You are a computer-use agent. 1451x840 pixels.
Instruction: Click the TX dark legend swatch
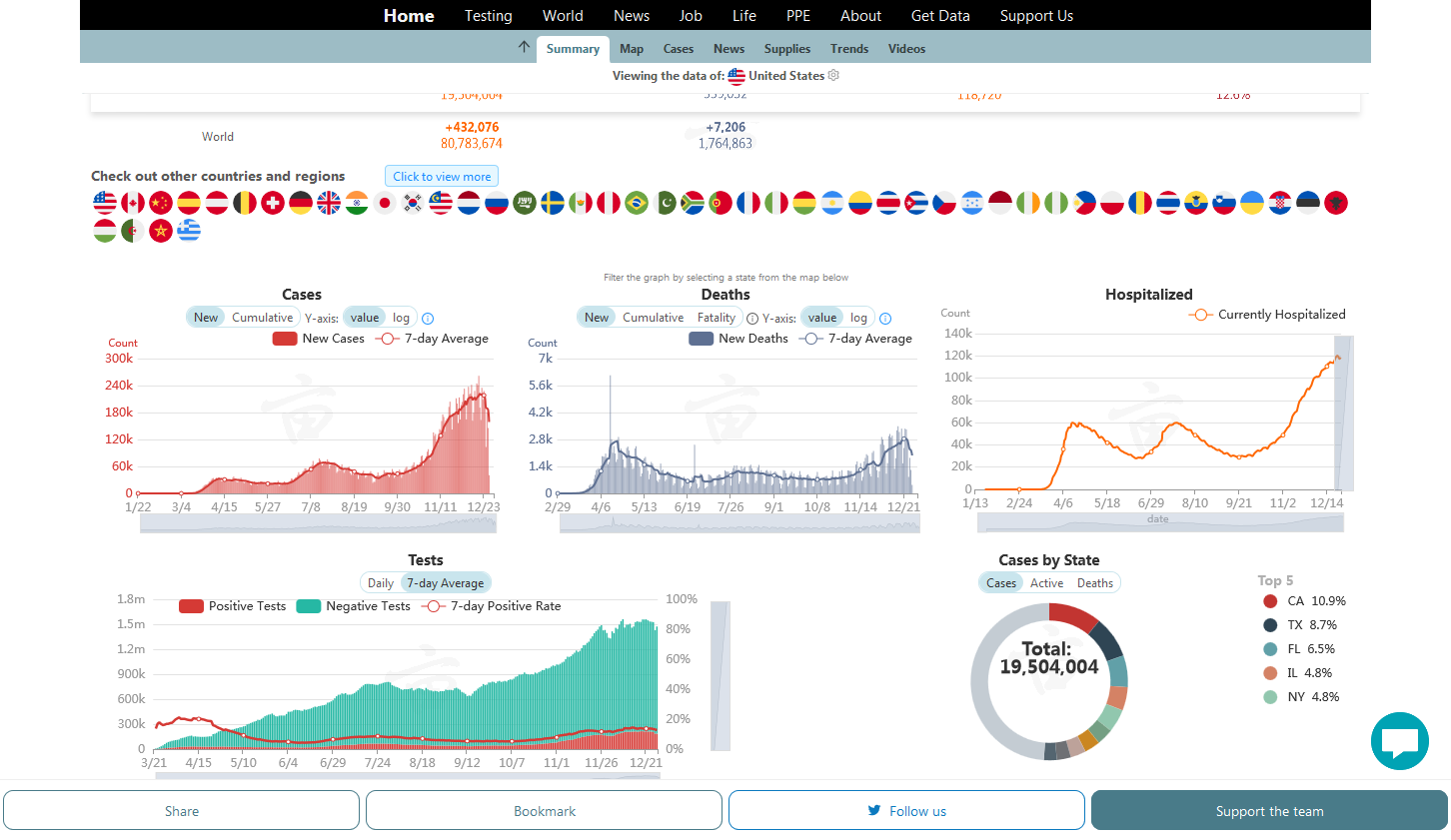point(1270,625)
